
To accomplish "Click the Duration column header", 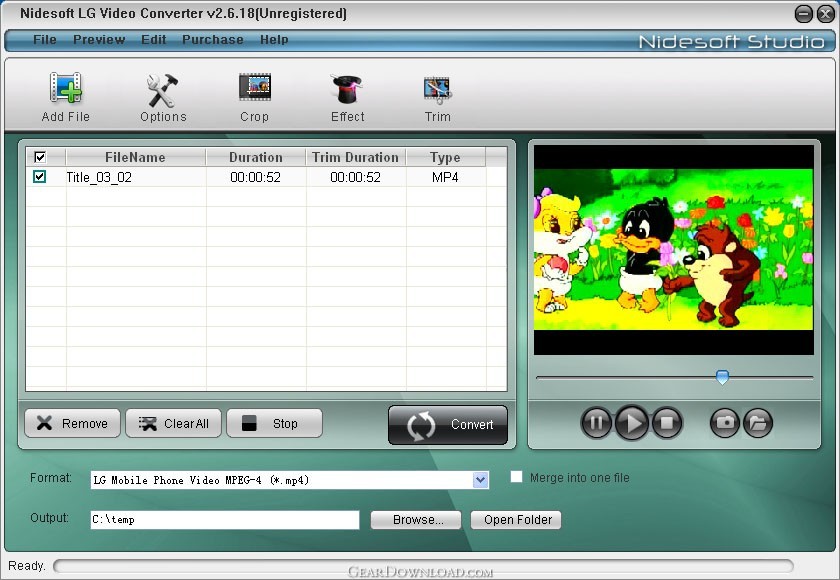I will tap(256, 157).
